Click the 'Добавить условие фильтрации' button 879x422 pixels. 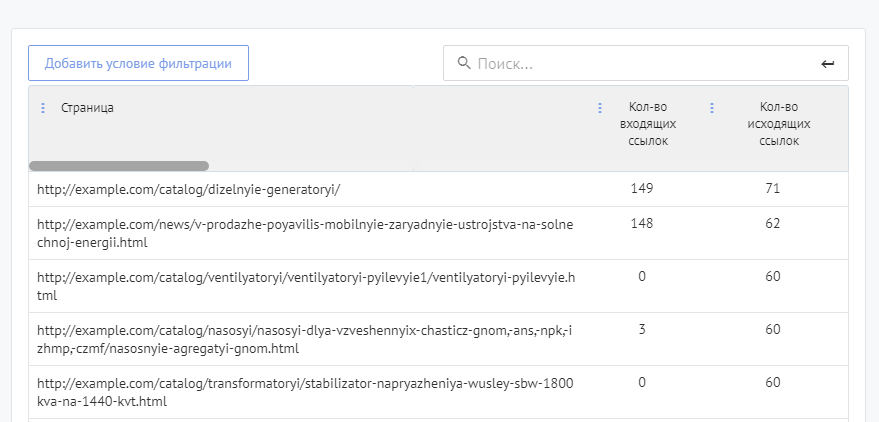coord(138,63)
